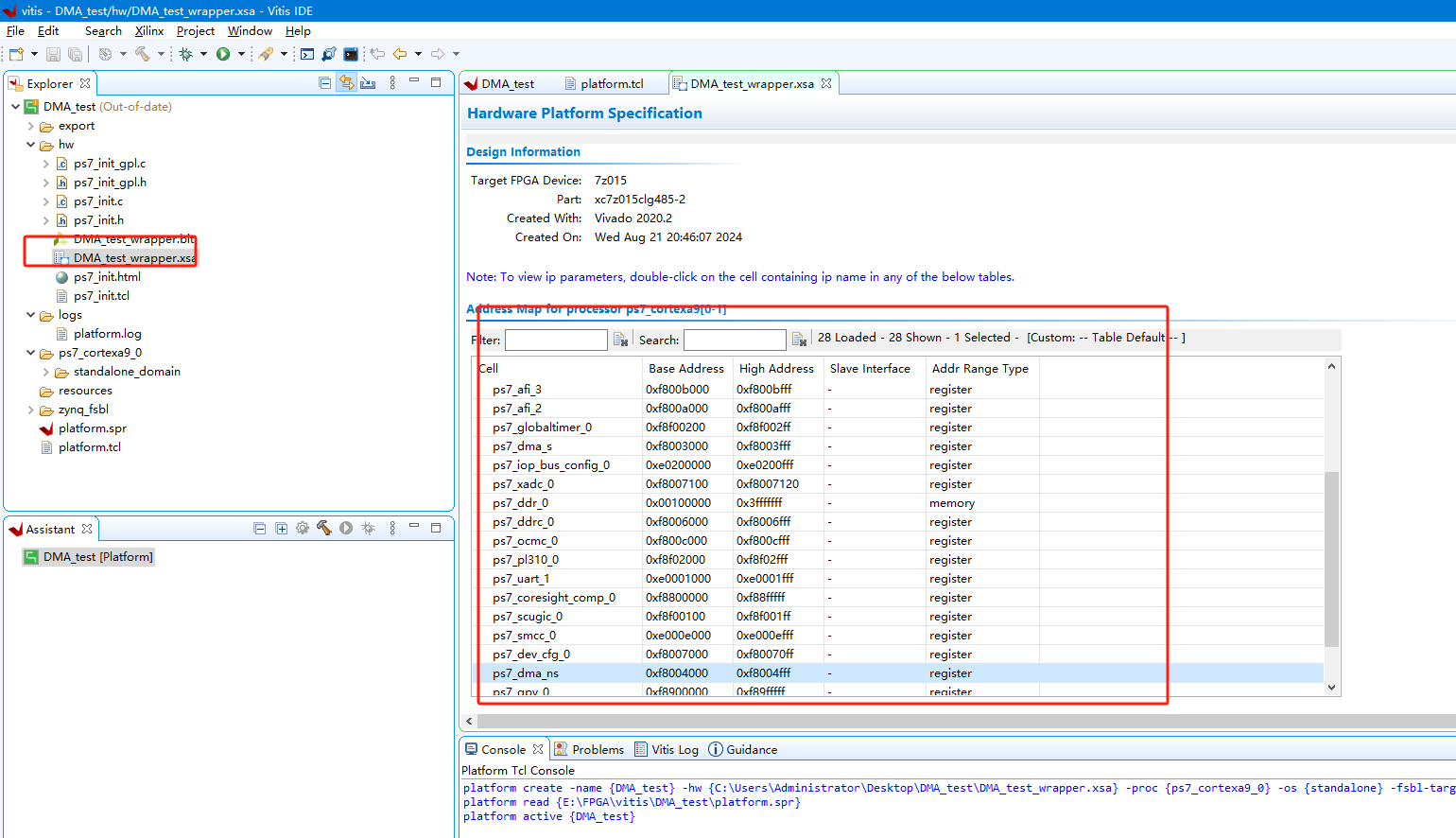Click the High Address column header
Image resolution: width=1456 pixels, height=838 pixels.
tap(776, 369)
